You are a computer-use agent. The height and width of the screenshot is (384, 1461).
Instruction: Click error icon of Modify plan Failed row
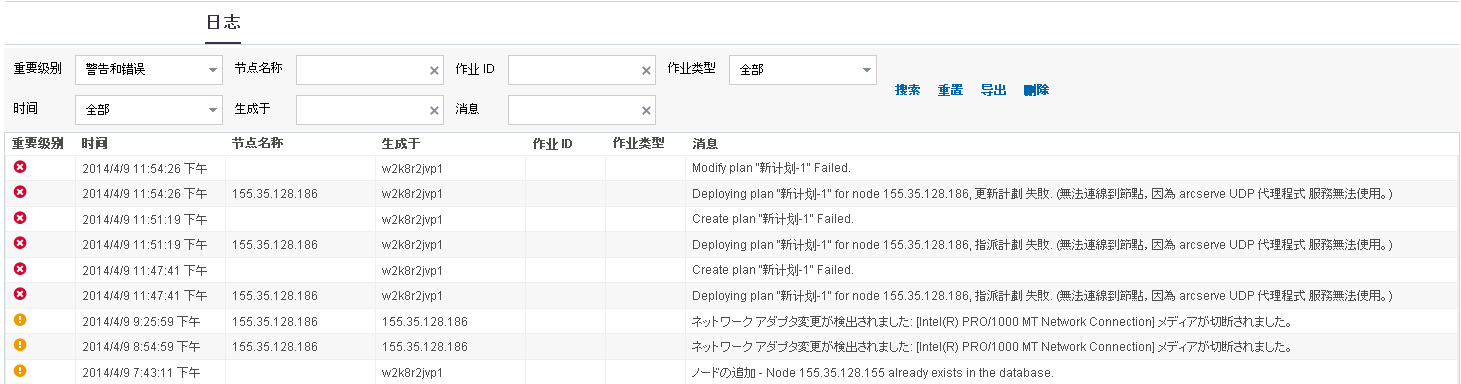click(x=20, y=167)
